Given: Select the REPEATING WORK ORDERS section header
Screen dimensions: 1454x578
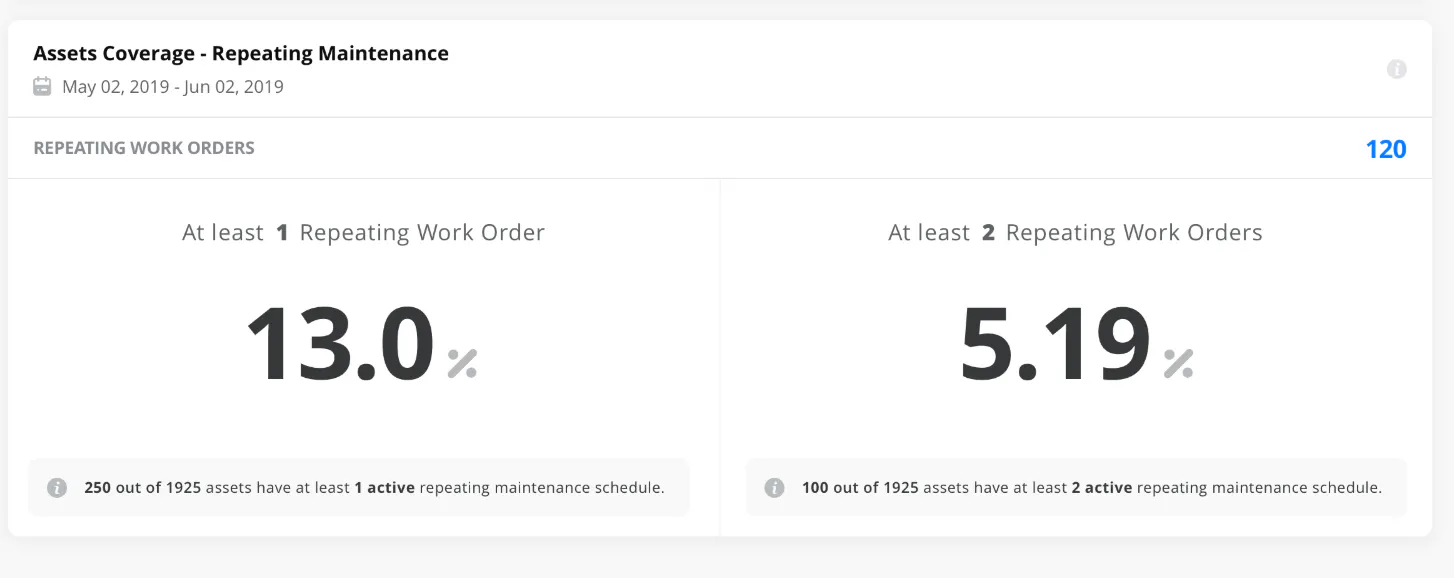Looking at the screenshot, I should point(145,147).
